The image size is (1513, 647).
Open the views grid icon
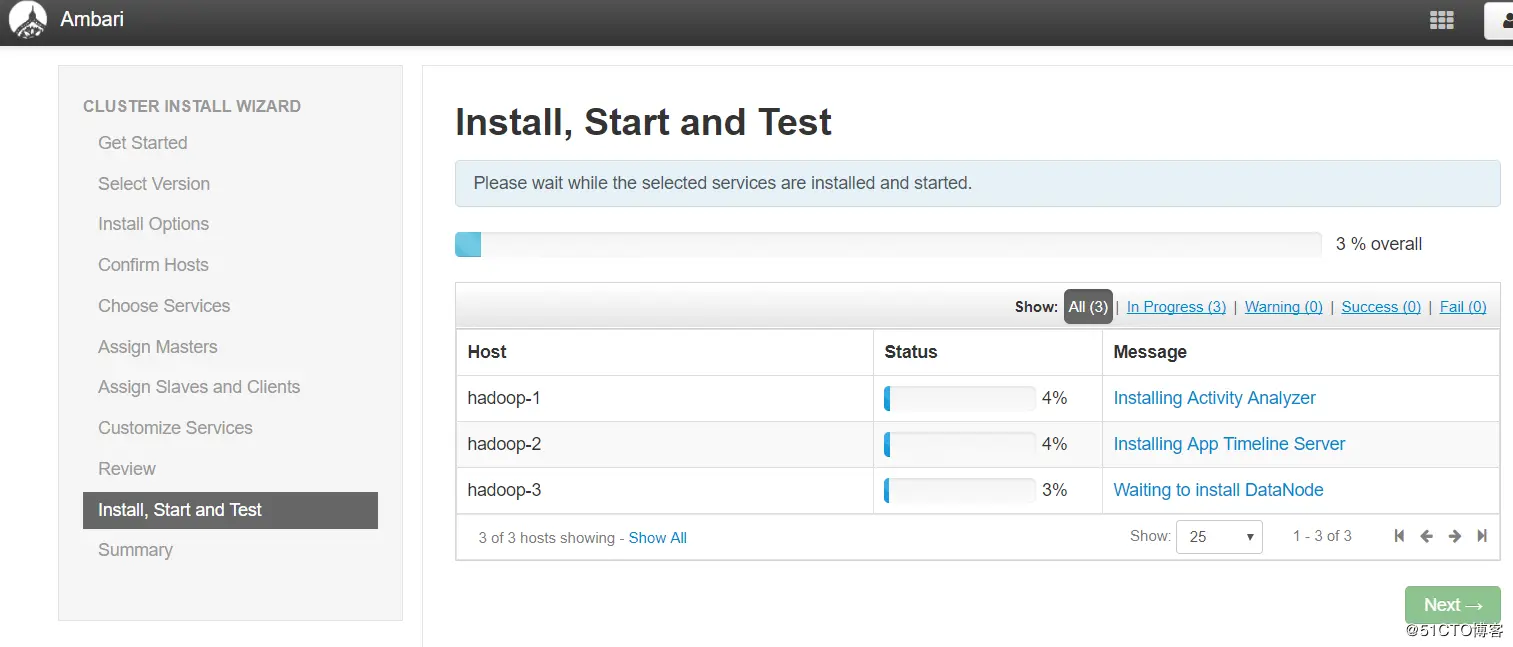coord(1441,20)
